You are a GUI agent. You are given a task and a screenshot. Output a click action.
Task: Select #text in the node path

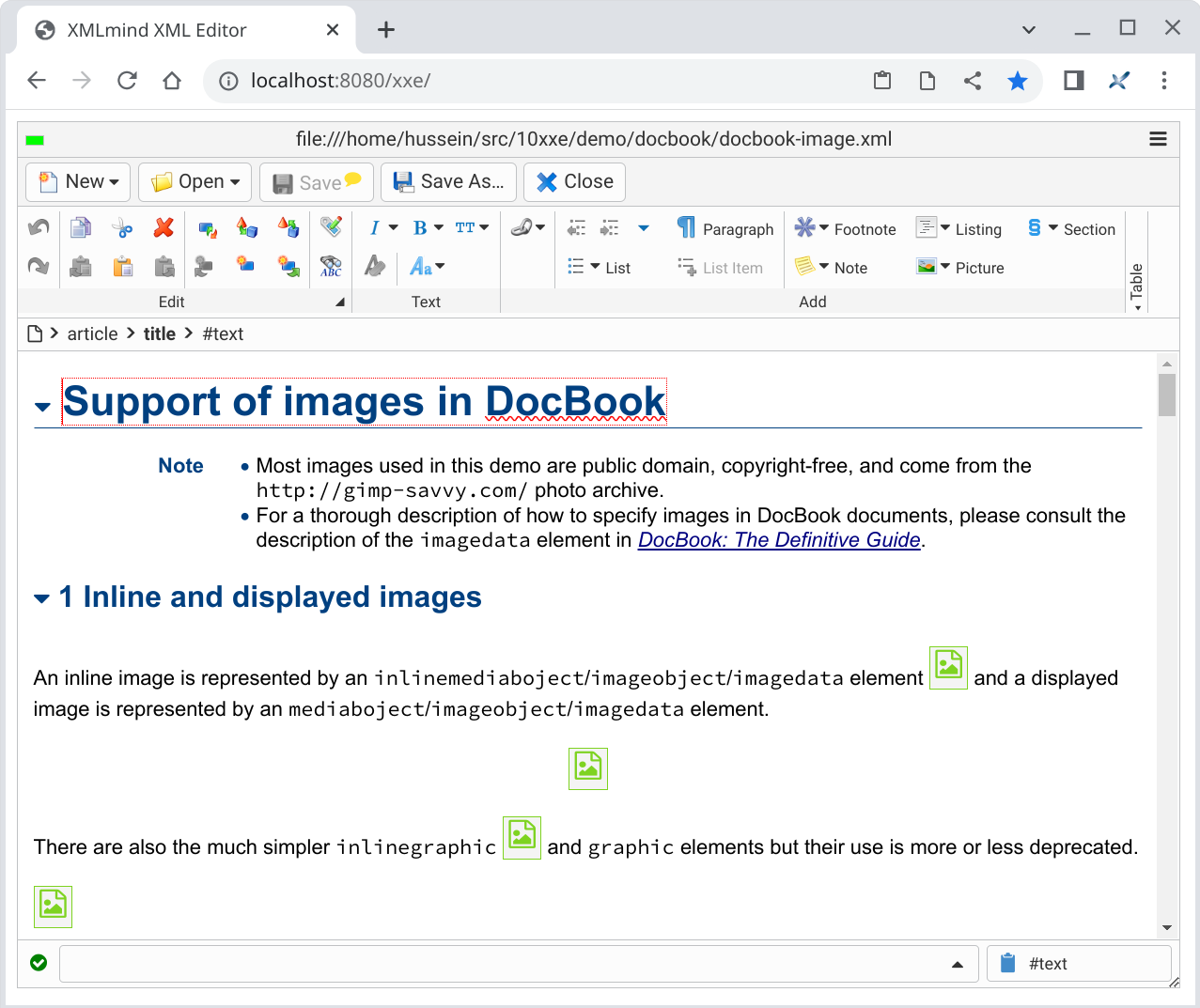point(223,333)
